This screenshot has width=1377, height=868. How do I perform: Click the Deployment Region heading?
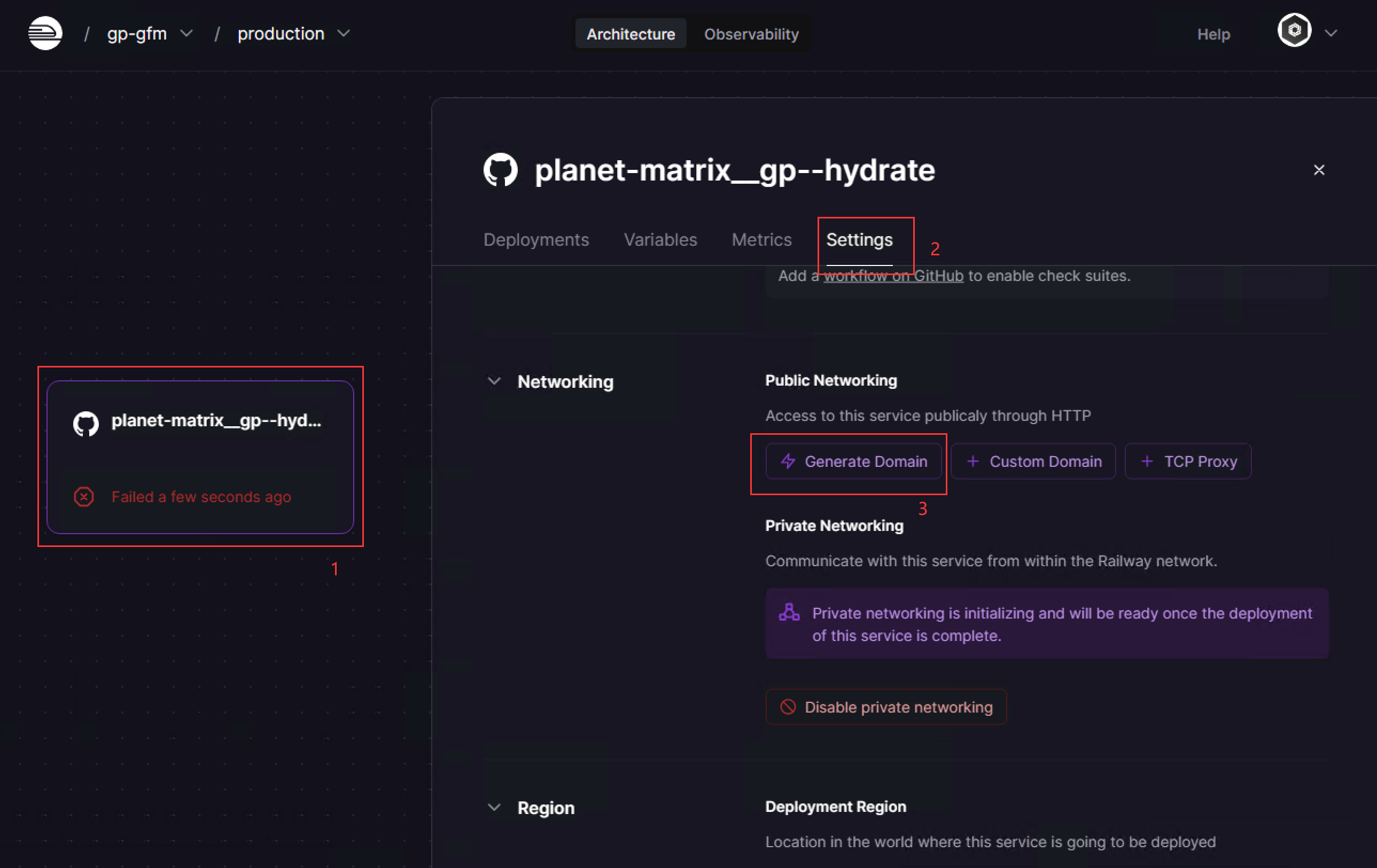[x=836, y=806]
